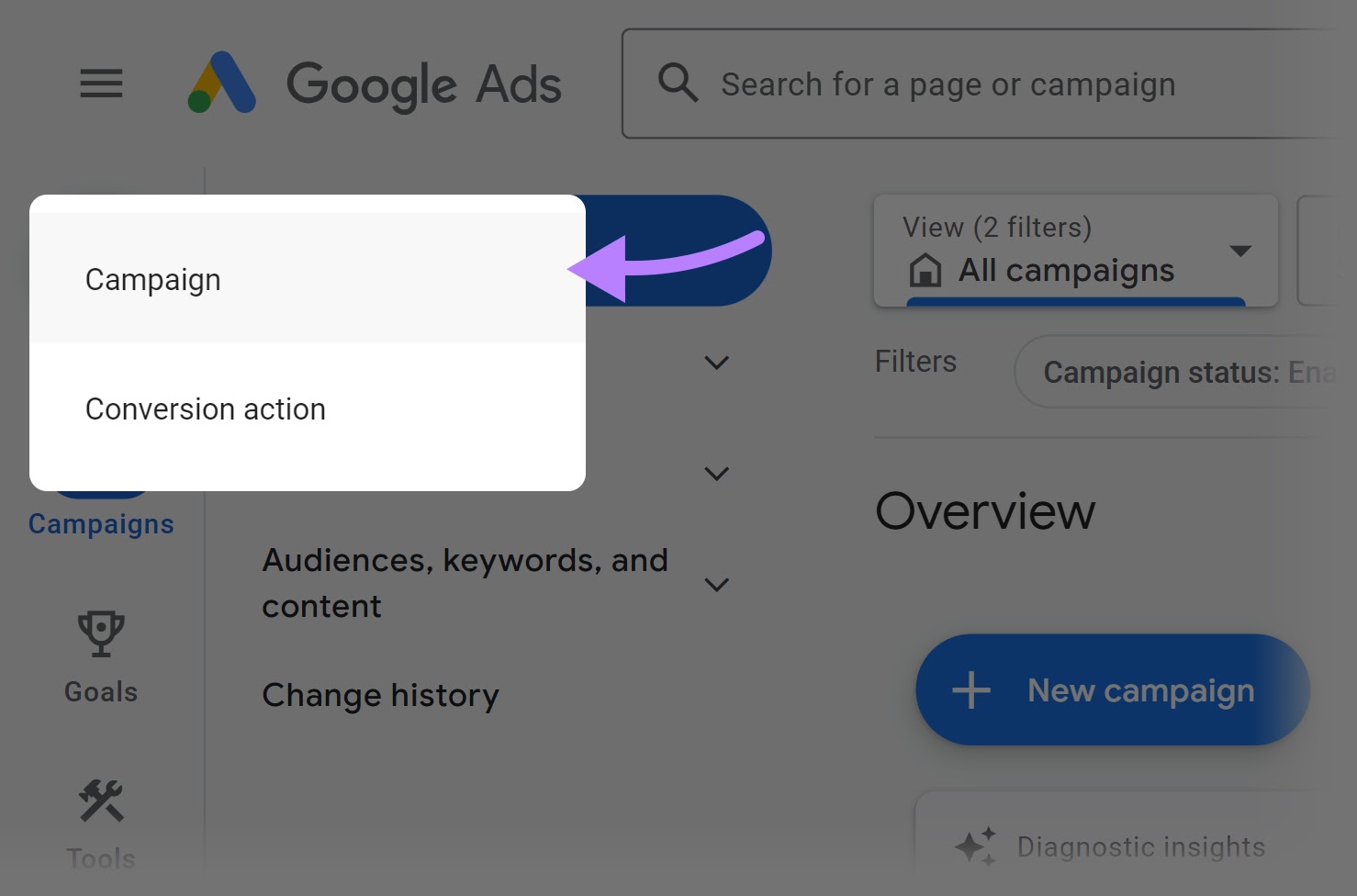This screenshot has height=896, width=1357.
Task: Click the search magnifier icon
Action: pyautogui.click(x=677, y=83)
